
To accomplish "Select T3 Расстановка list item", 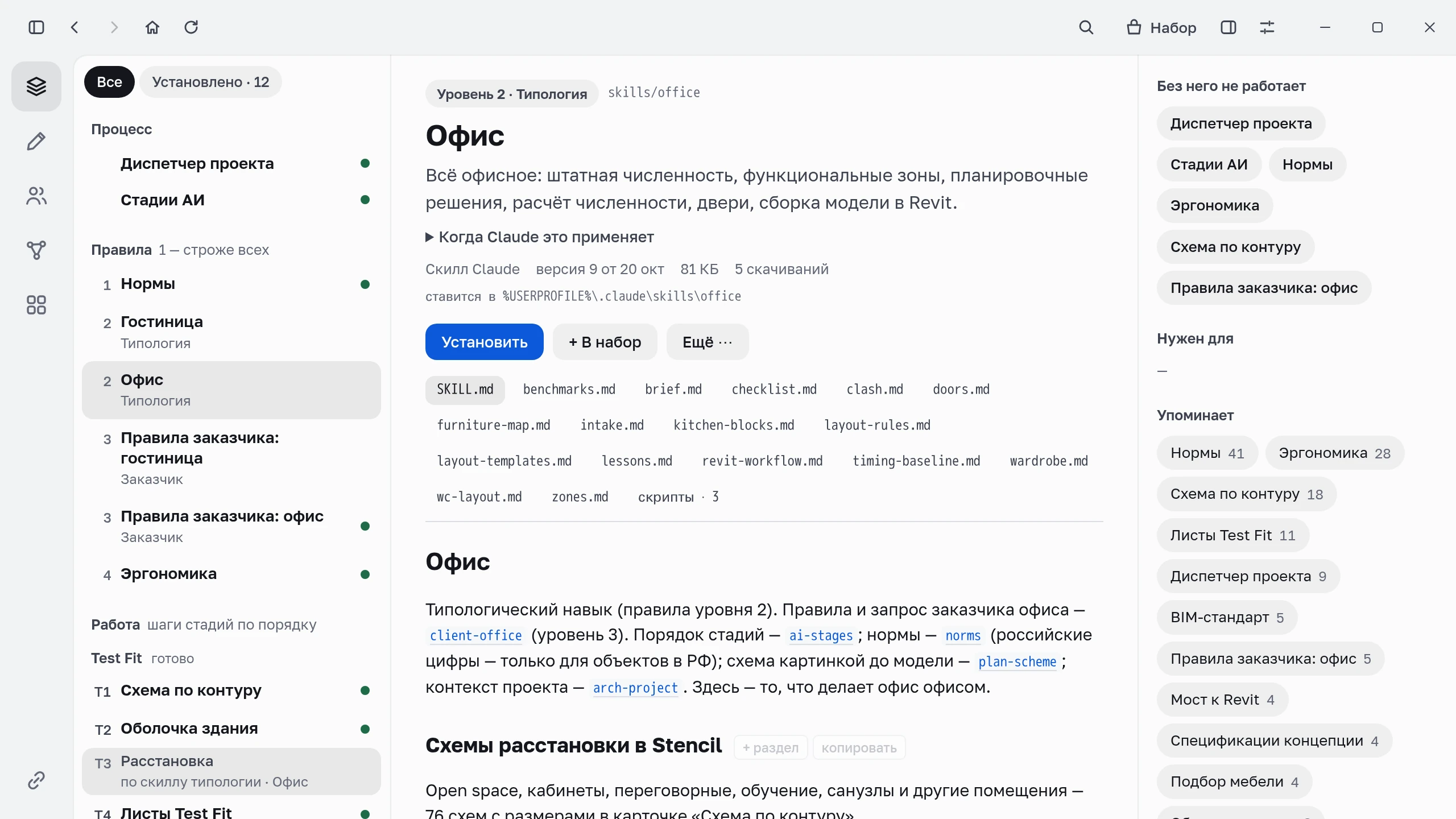I will click(x=231, y=771).
